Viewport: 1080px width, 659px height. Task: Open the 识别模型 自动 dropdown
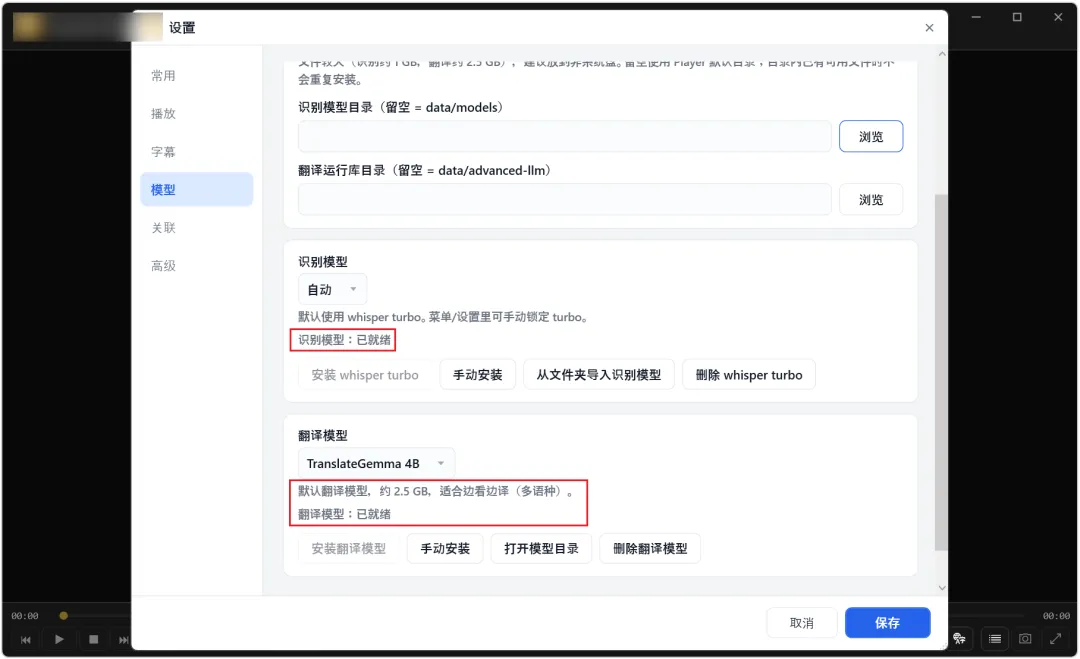[332, 289]
